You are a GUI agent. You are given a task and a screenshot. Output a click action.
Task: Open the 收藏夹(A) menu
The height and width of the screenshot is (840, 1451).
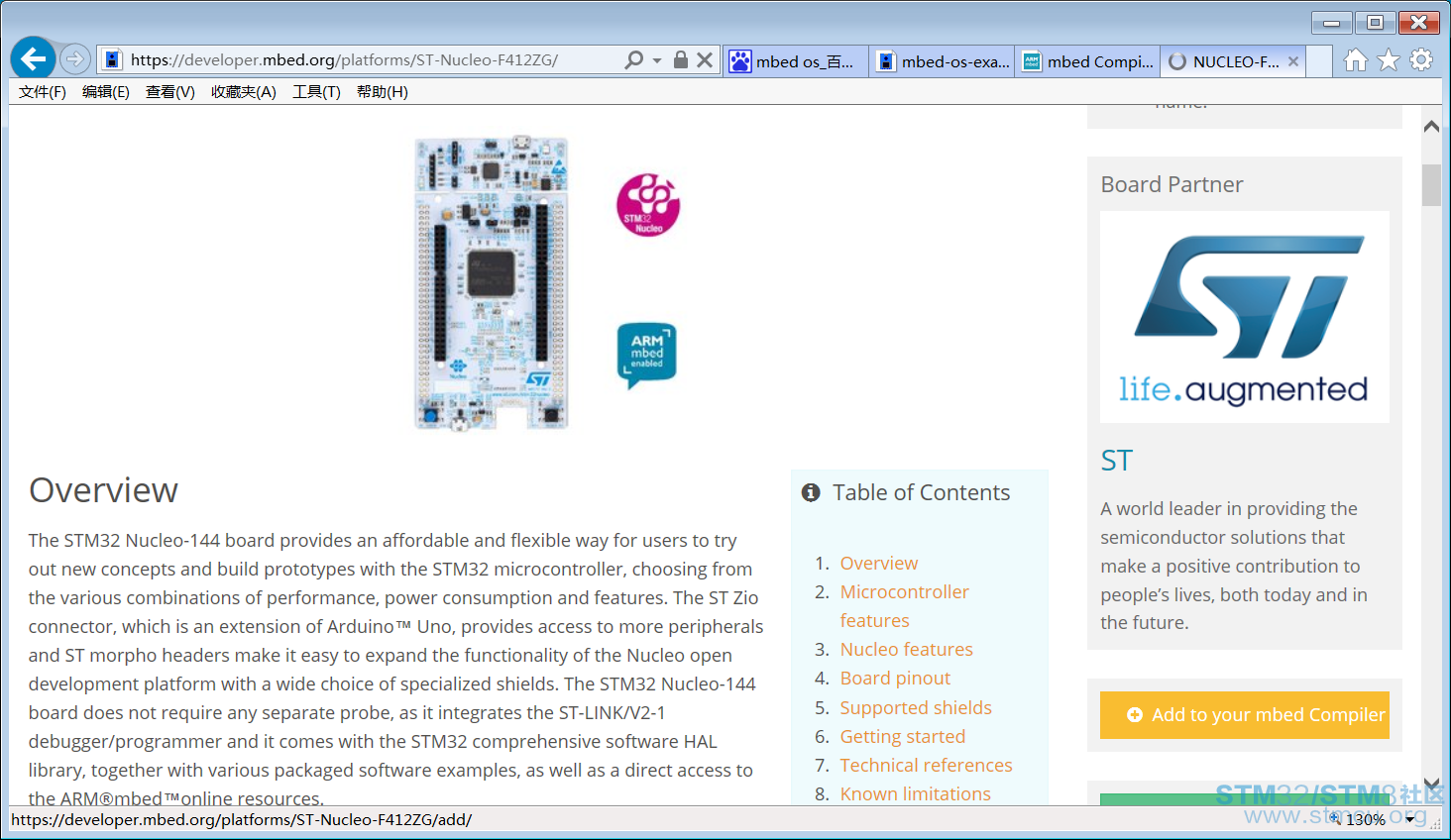tap(244, 92)
